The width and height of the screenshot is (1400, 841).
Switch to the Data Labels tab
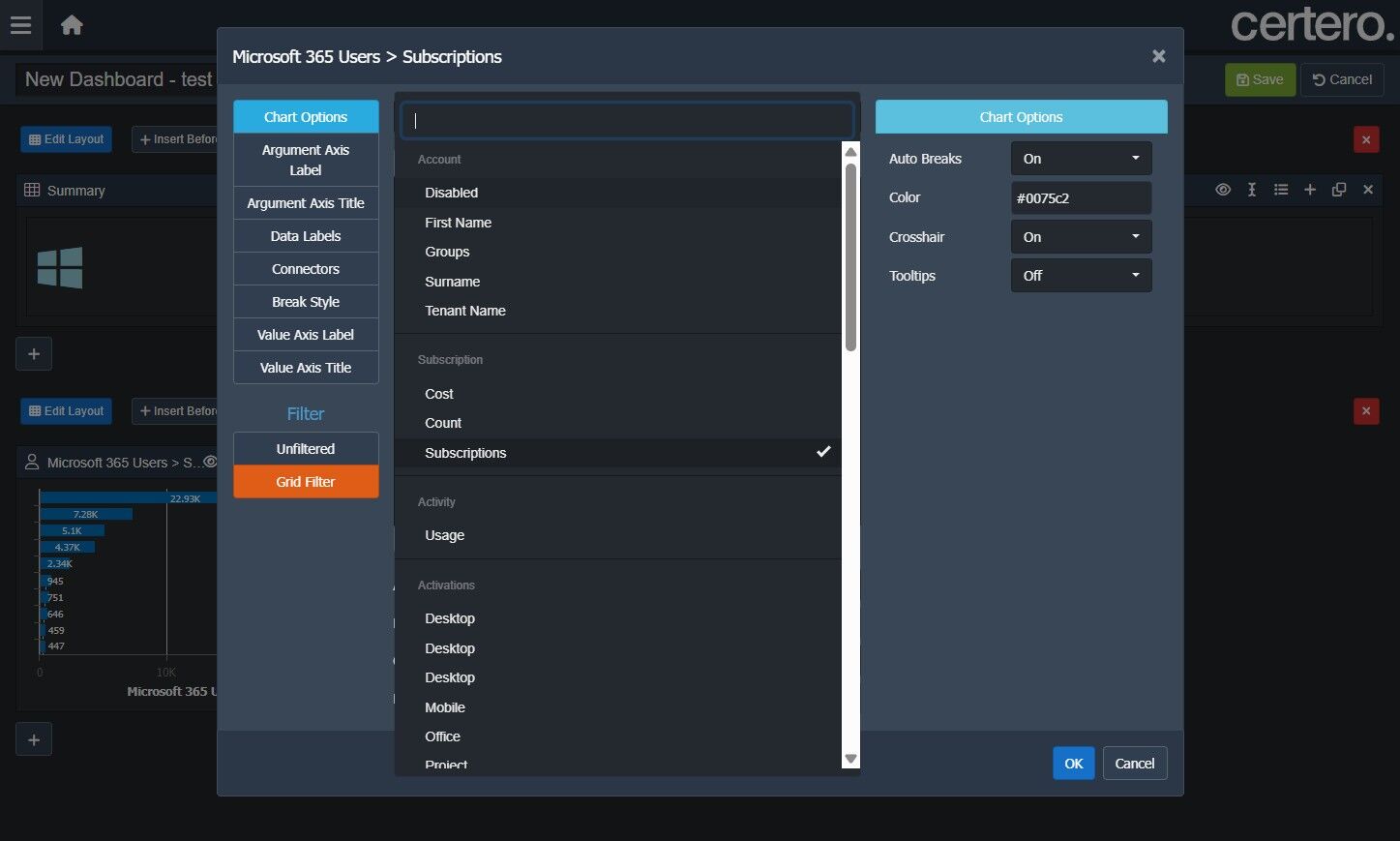pos(306,236)
